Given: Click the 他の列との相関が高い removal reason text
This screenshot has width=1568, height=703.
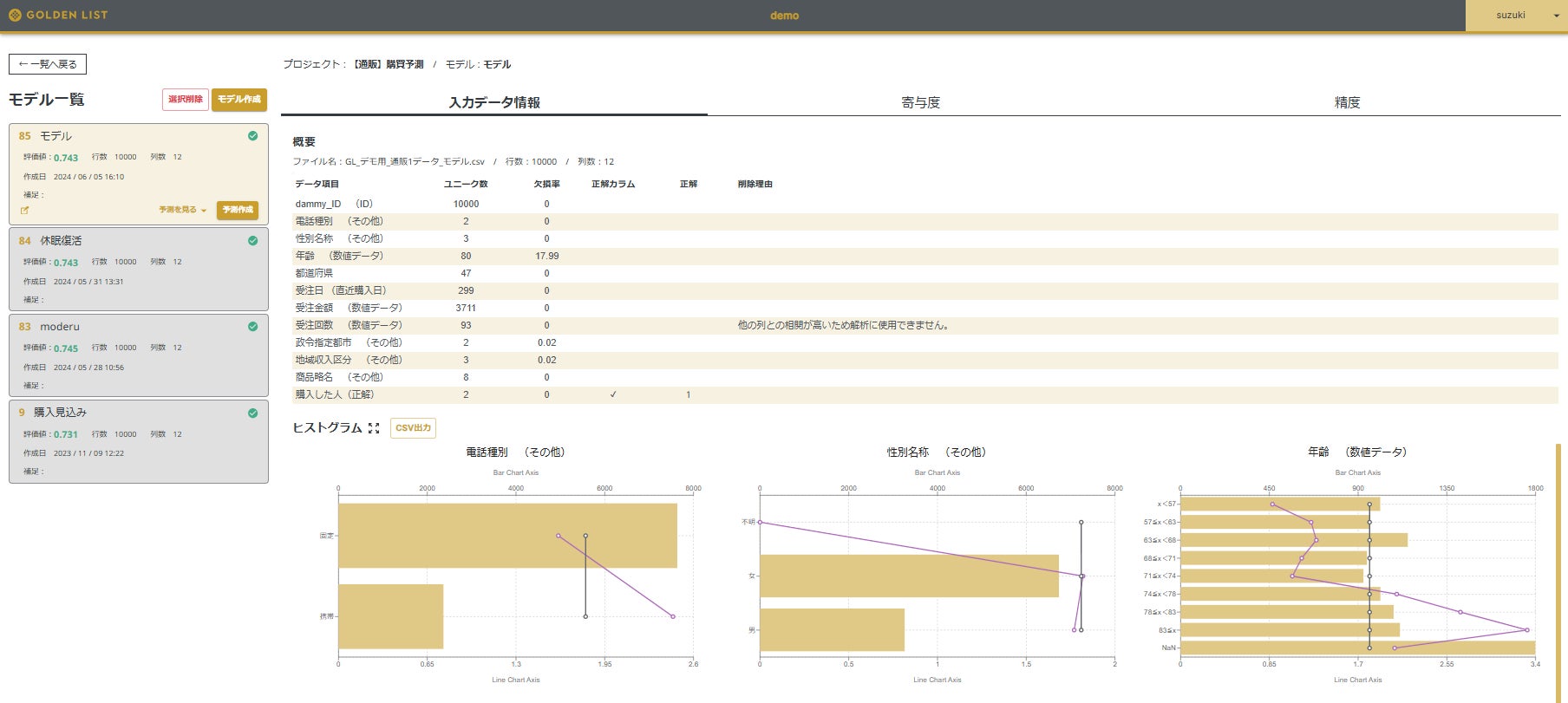Looking at the screenshot, I should (845, 325).
